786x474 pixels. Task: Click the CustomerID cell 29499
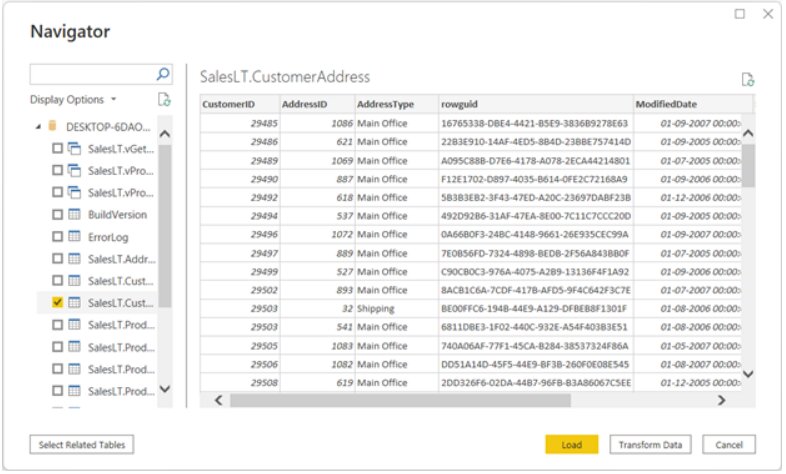(240, 272)
